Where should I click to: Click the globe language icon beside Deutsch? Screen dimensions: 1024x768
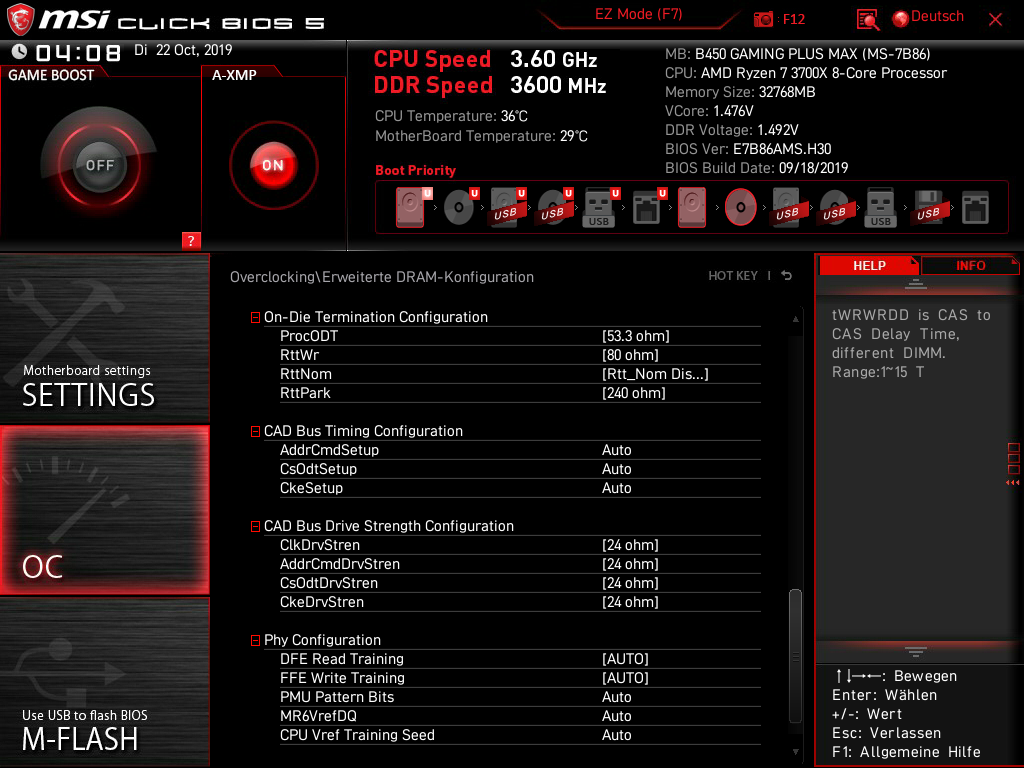(x=901, y=19)
